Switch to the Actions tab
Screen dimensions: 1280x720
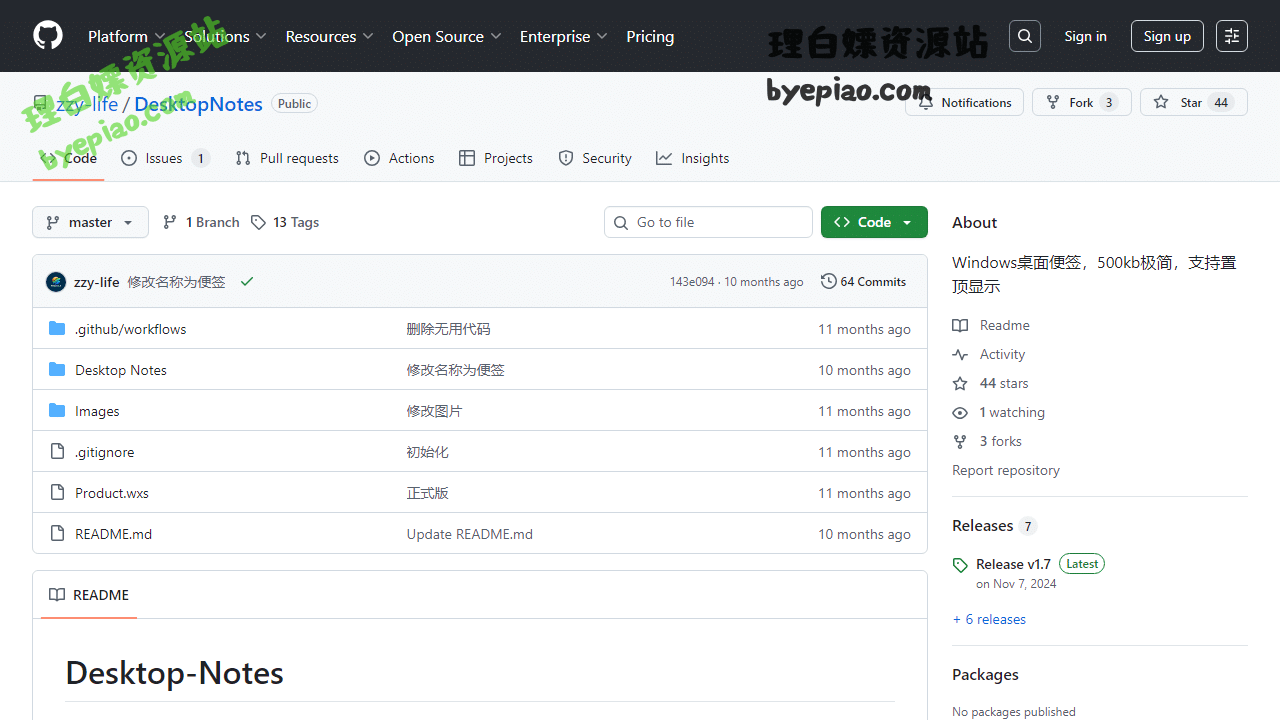399,158
